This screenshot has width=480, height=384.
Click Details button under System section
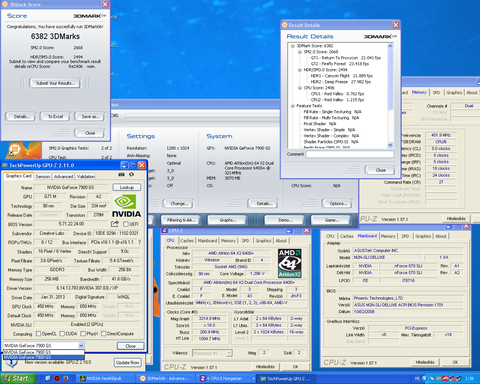tap(263, 203)
